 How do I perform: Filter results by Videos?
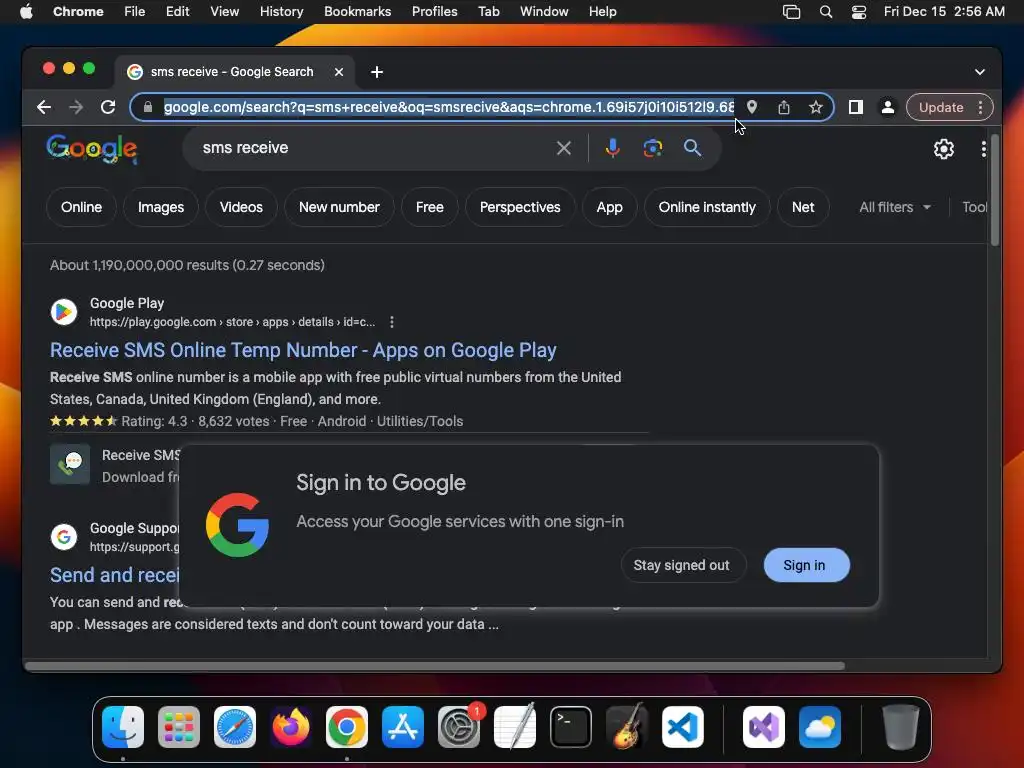[x=241, y=208]
